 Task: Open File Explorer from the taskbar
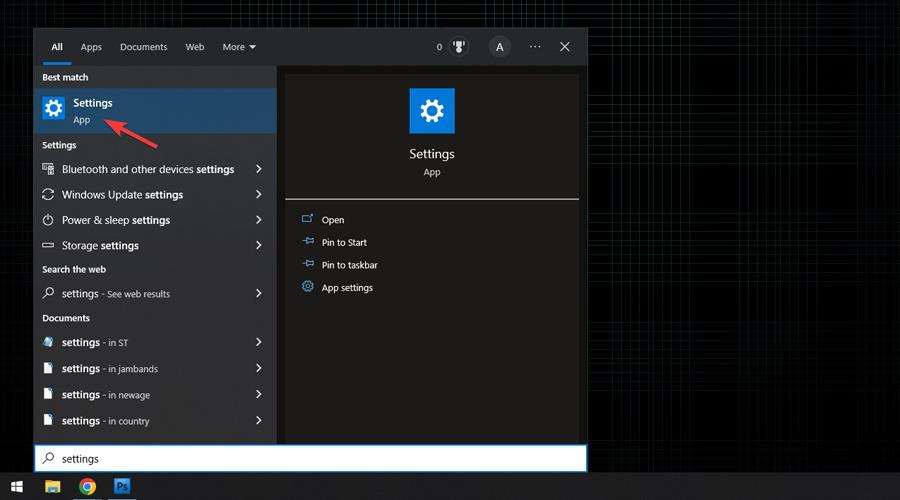(53, 487)
